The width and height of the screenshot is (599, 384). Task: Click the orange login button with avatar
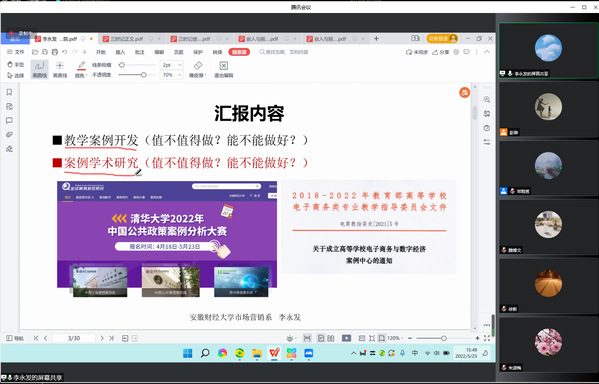coord(442,39)
